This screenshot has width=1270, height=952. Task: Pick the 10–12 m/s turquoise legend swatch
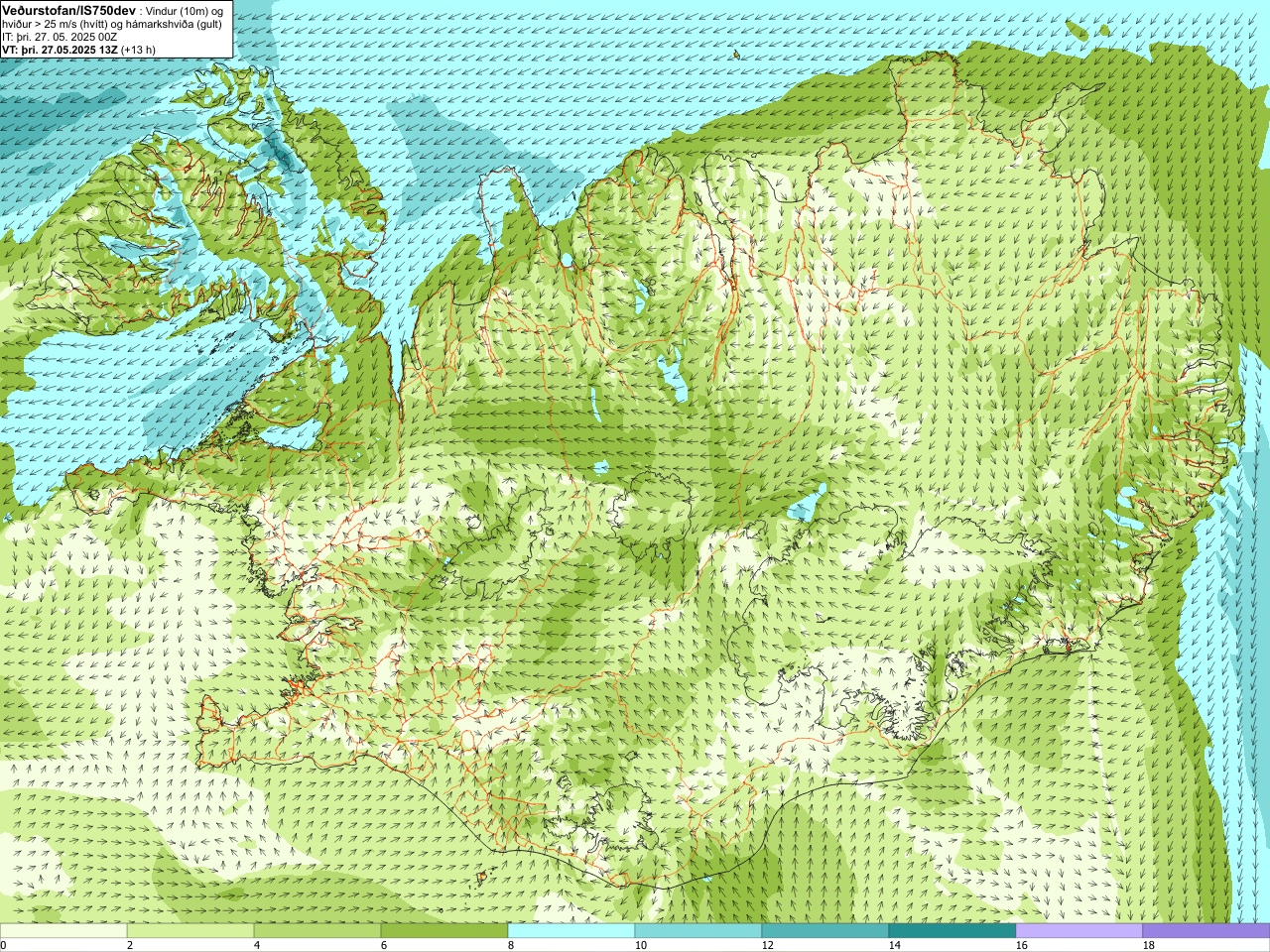(698, 931)
